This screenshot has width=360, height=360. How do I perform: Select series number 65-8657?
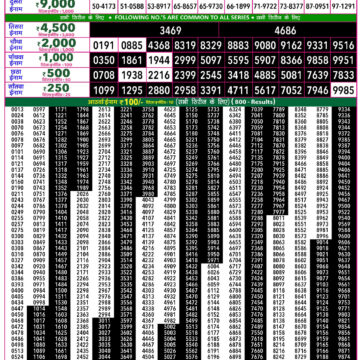coord(185,6)
